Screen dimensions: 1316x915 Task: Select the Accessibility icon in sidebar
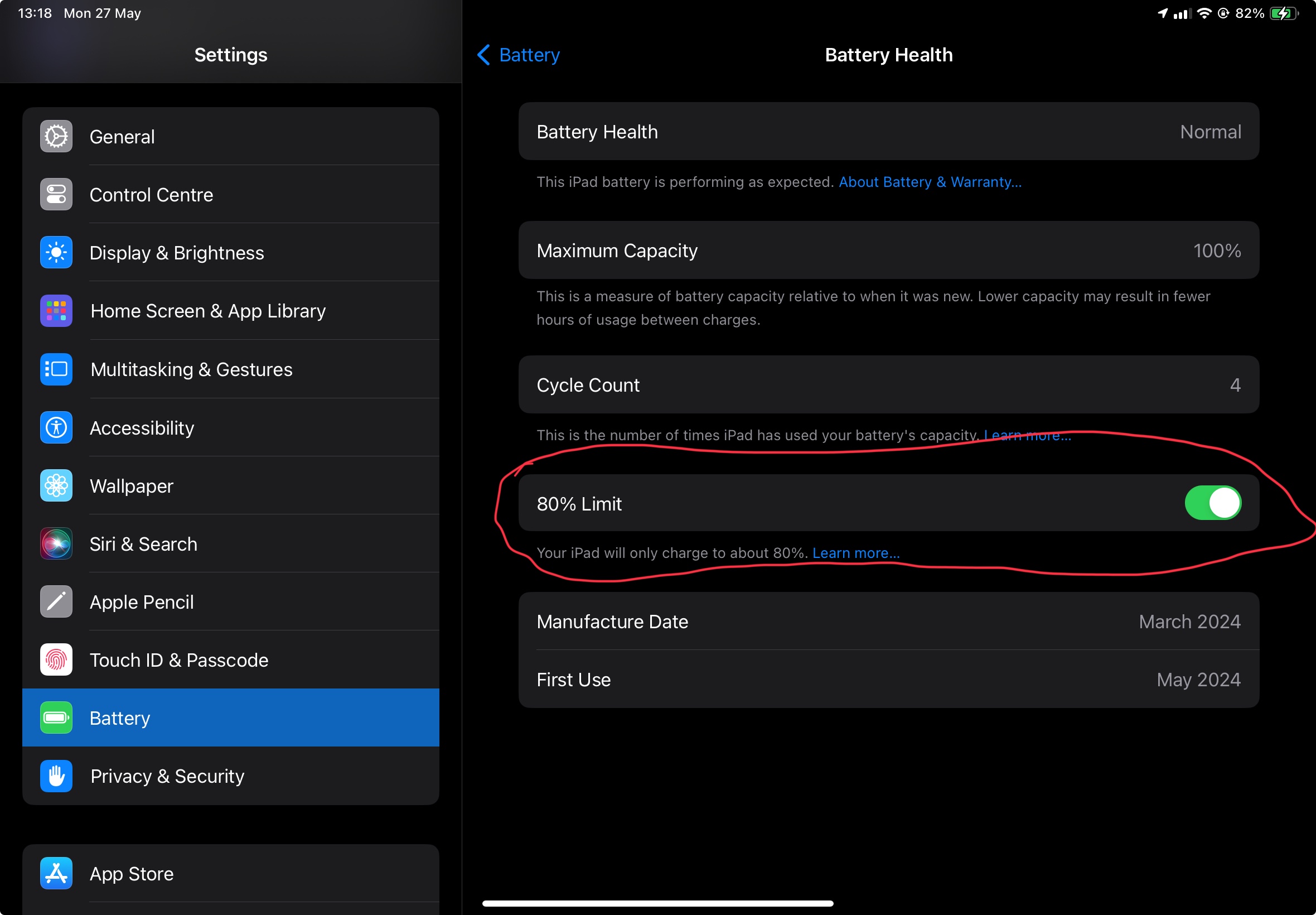click(56, 428)
